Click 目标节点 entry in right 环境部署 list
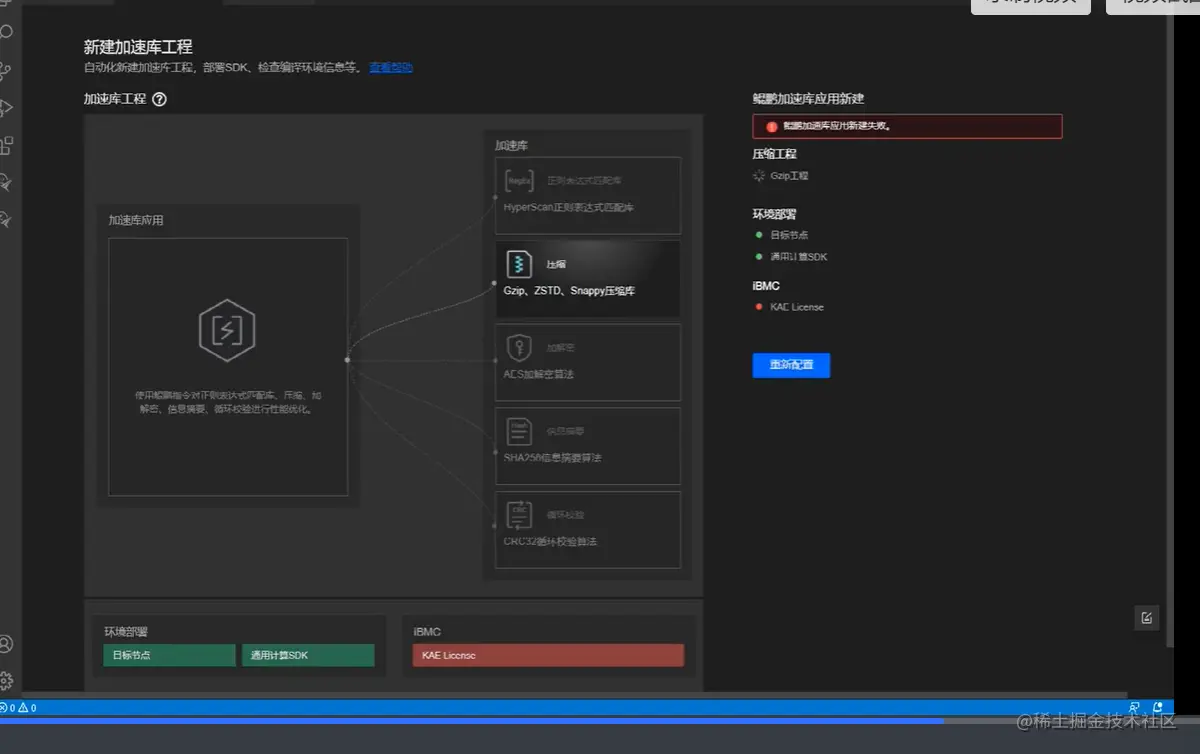The width and height of the screenshot is (1200, 754). (789, 235)
